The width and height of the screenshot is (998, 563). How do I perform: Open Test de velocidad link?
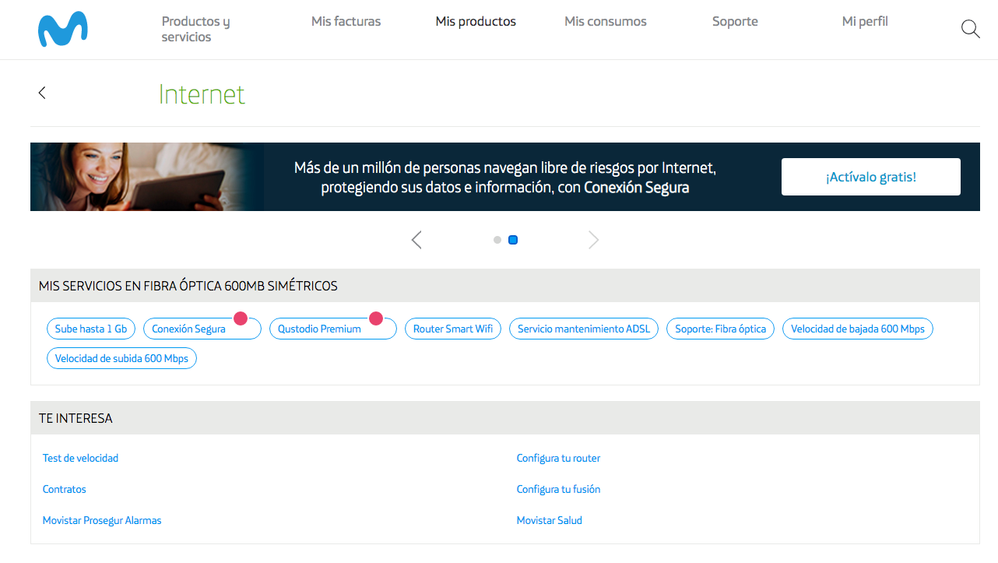(x=80, y=458)
